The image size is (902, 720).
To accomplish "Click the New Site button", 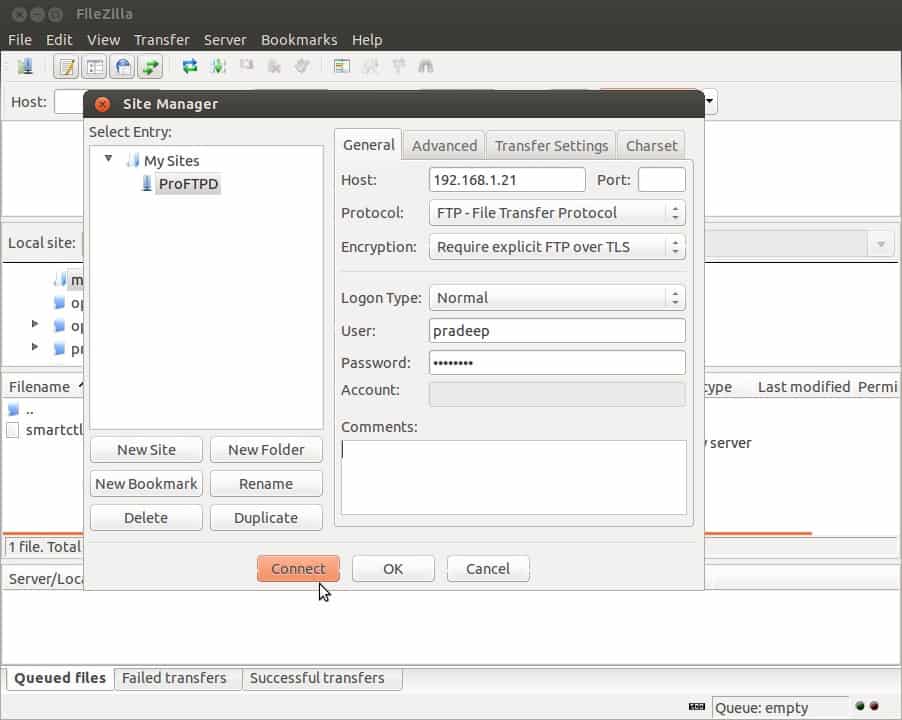I will point(146,450).
